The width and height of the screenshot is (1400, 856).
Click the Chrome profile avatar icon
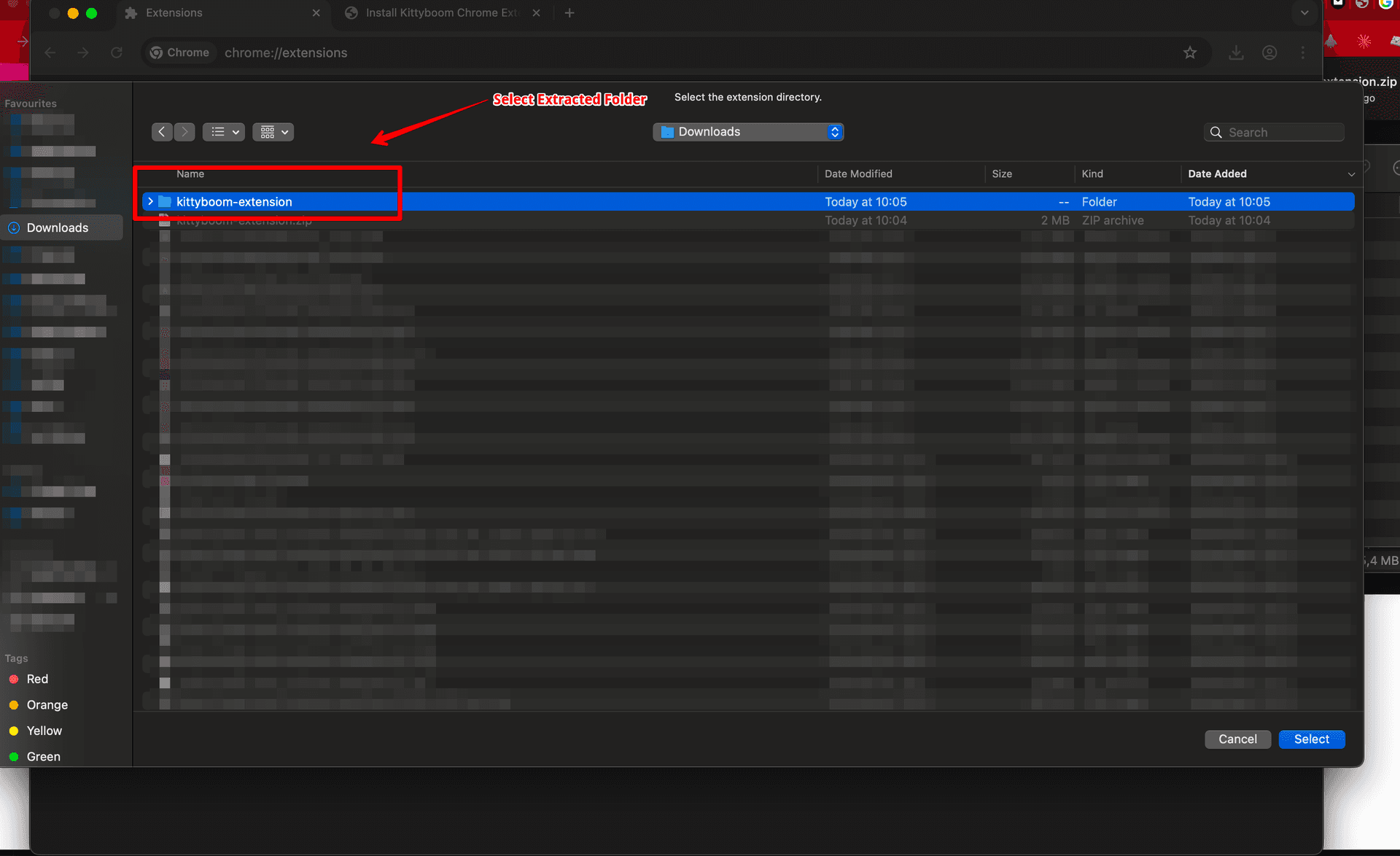[x=1269, y=52]
